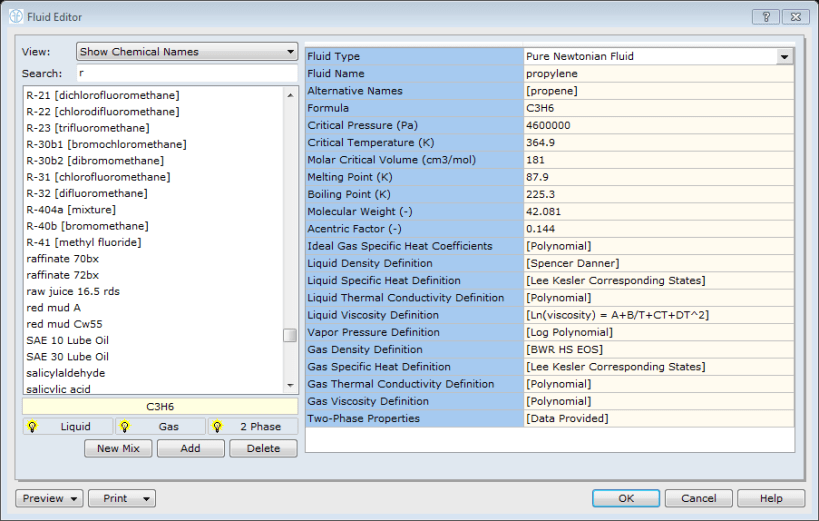Click the Liquid Density Definition [Spencer Danner] value
The image size is (819, 521).
(659, 263)
